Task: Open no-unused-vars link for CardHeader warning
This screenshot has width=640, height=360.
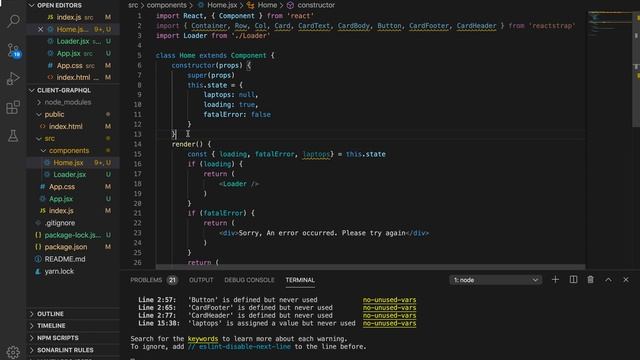Action: 389,316
